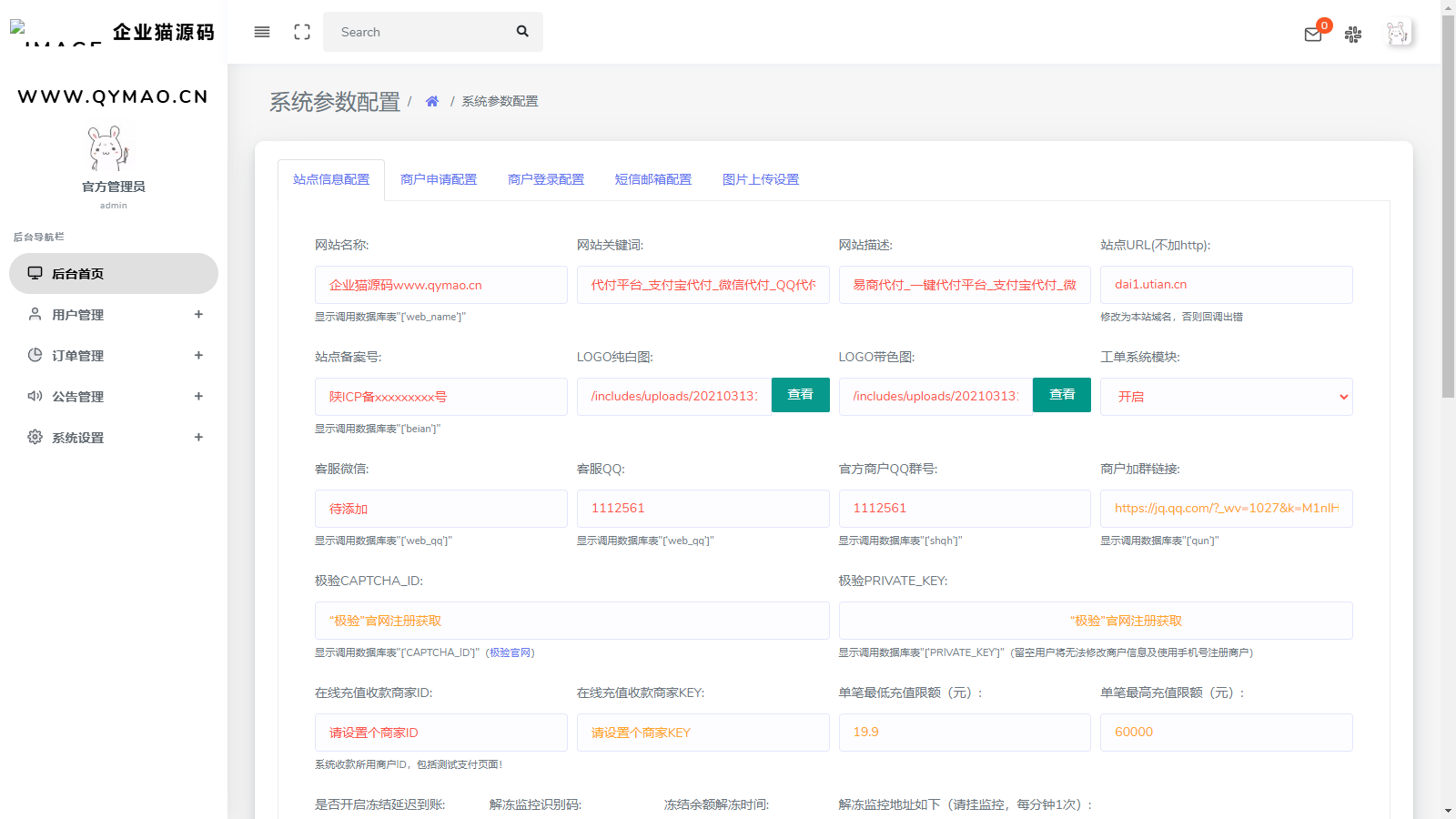Click the home breadcrumb icon

pyautogui.click(x=431, y=101)
